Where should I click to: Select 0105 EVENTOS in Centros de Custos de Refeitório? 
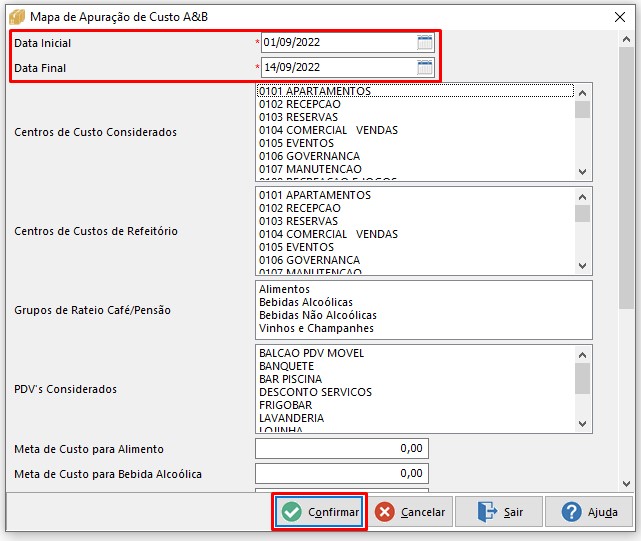[x=416, y=247]
